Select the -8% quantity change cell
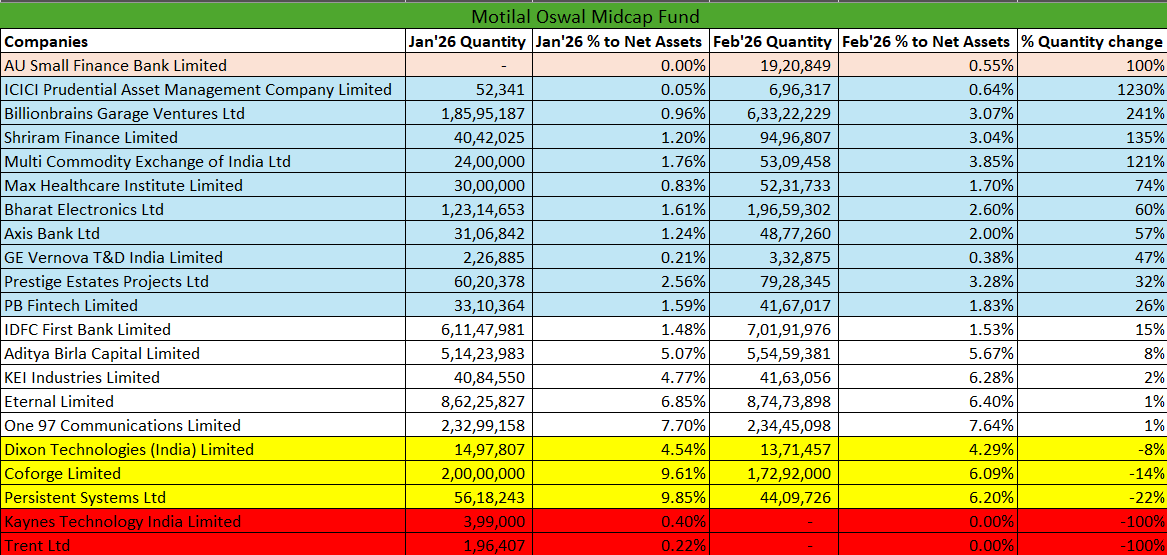Image resolution: width=1167 pixels, height=555 pixels. point(1093,449)
